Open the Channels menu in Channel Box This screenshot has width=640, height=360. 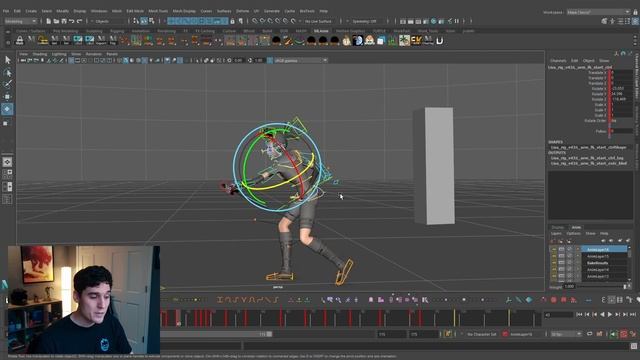[x=558, y=60]
